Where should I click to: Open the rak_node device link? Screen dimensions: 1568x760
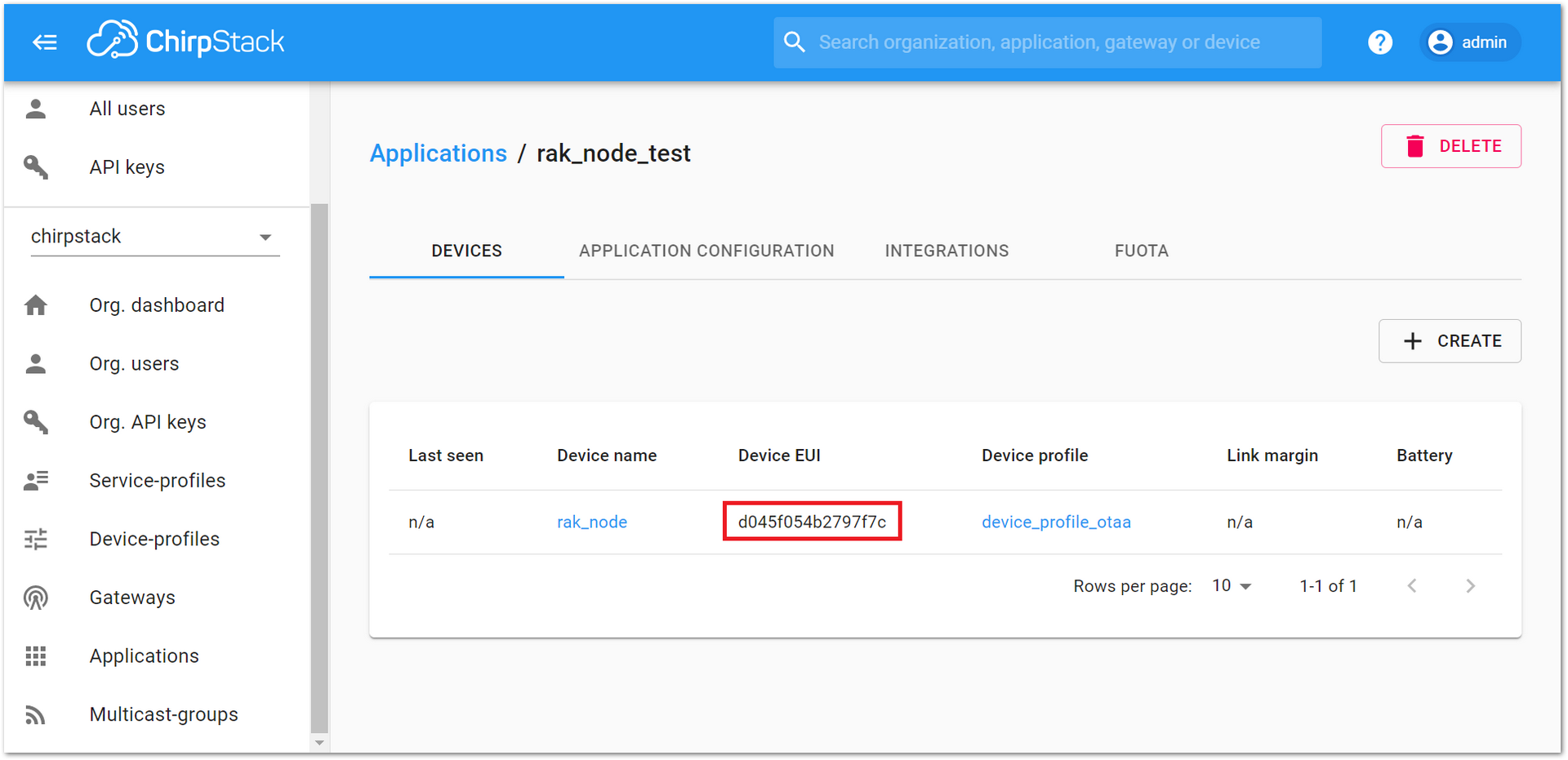[592, 522]
